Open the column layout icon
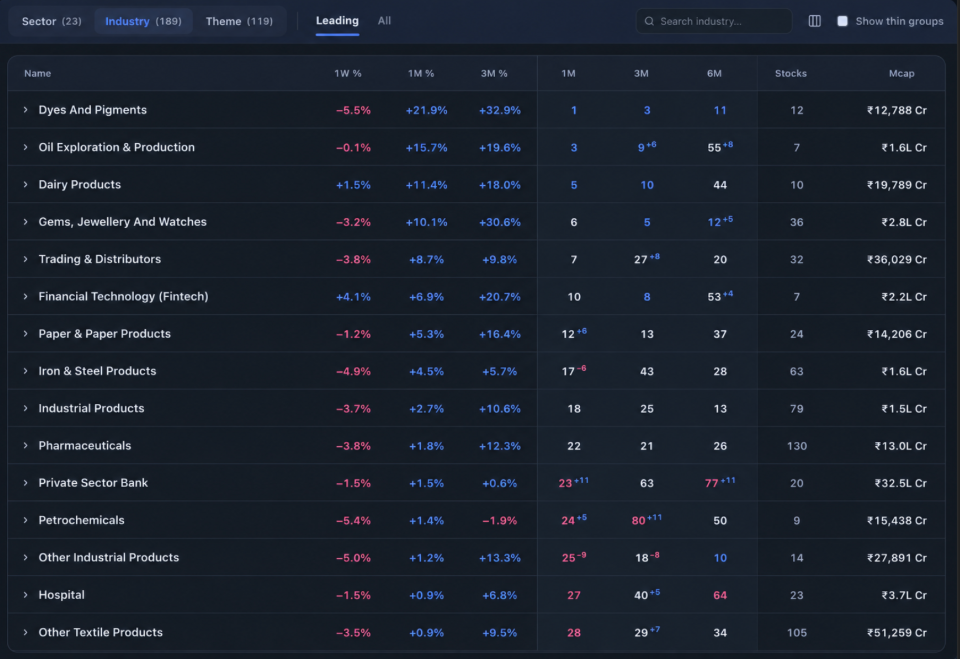The image size is (960, 659). 814,21
